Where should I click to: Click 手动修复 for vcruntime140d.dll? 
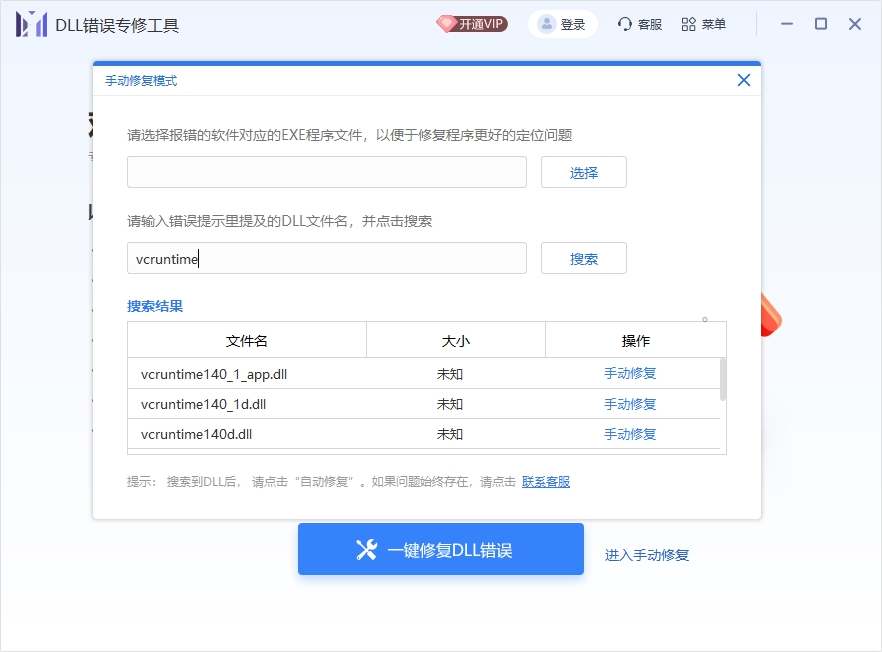point(630,434)
